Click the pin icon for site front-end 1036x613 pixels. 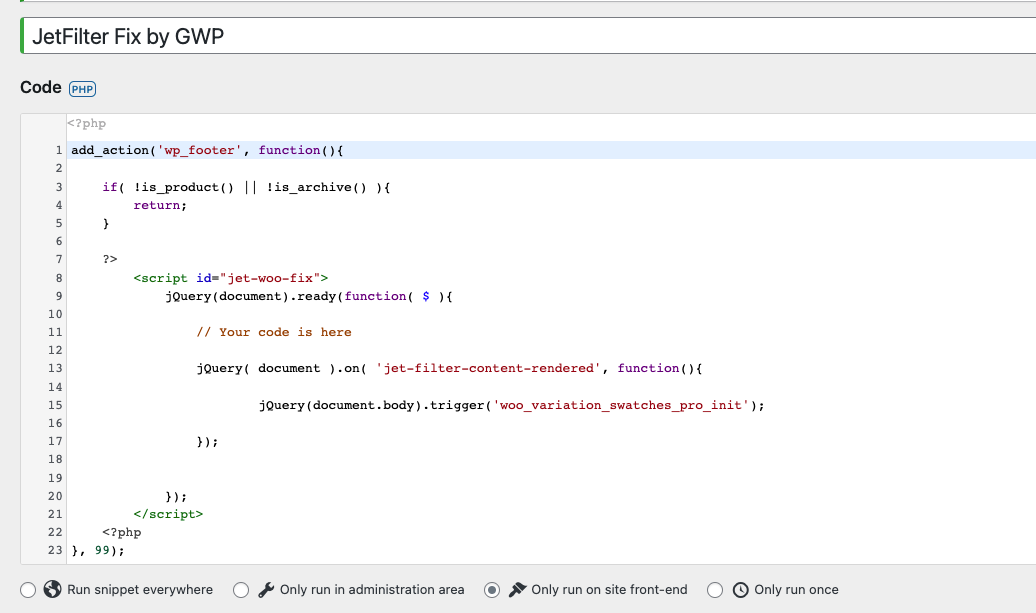(517, 589)
